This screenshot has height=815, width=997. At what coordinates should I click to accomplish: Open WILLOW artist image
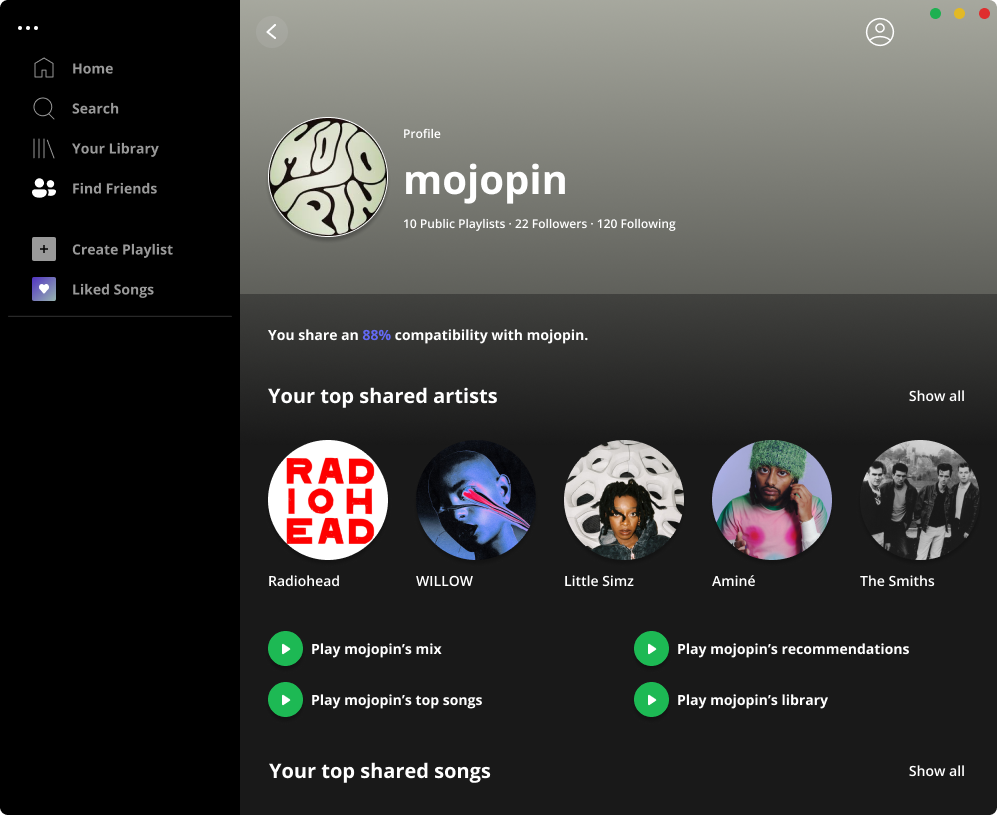(476, 500)
